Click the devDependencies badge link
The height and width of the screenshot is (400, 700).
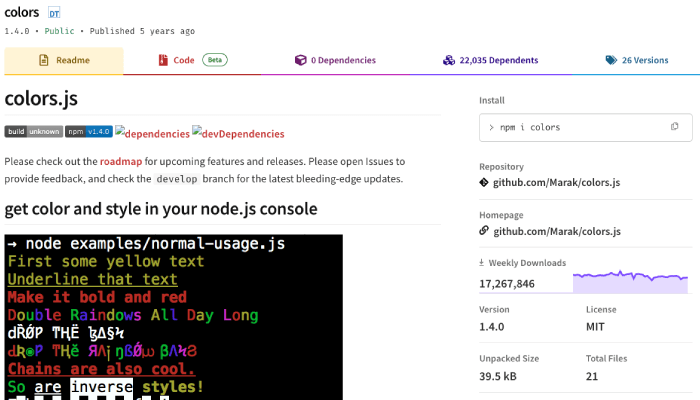pyautogui.click(x=238, y=133)
